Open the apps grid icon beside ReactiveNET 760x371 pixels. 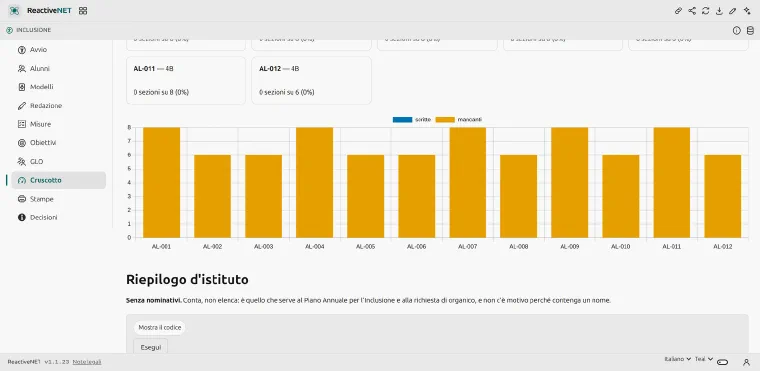pyautogui.click(x=83, y=11)
